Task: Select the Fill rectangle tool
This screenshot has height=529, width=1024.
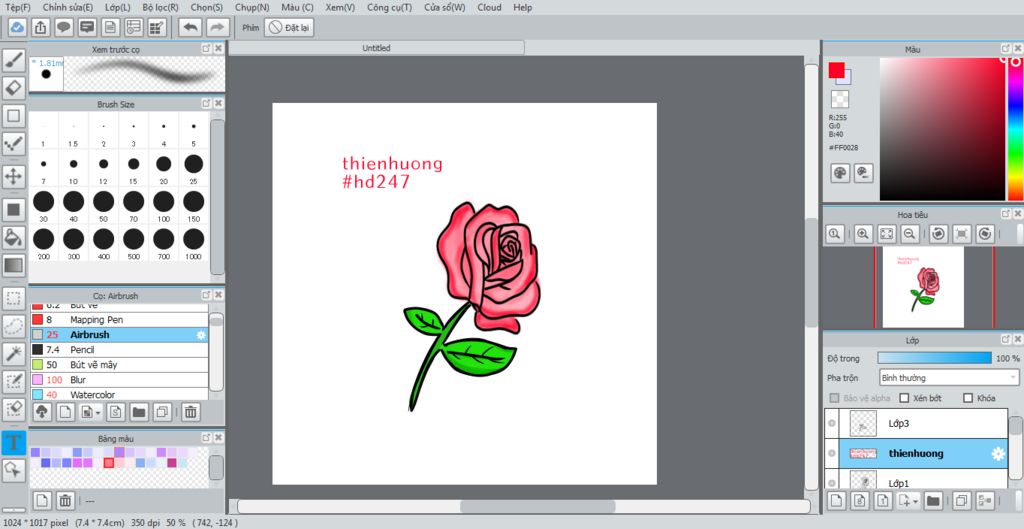Action: pos(14,210)
